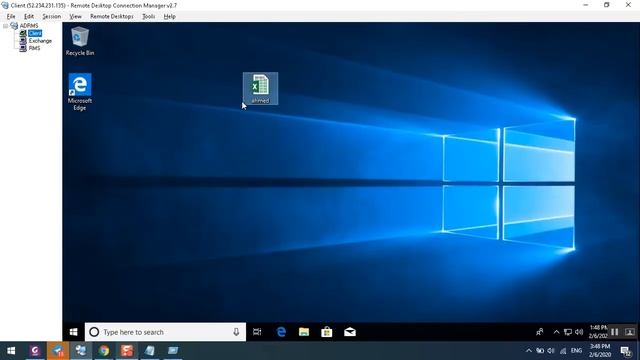This screenshot has height=360, width=640.
Task: Select the Client server in the tree
Action: [35, 33]
